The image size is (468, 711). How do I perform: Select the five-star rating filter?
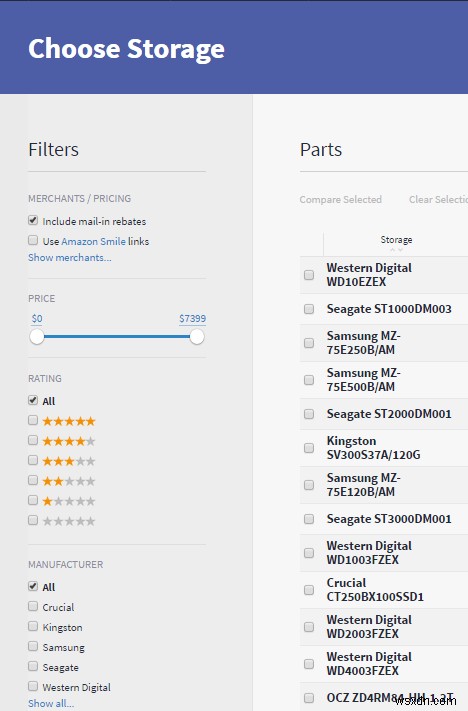click(33, 420)
